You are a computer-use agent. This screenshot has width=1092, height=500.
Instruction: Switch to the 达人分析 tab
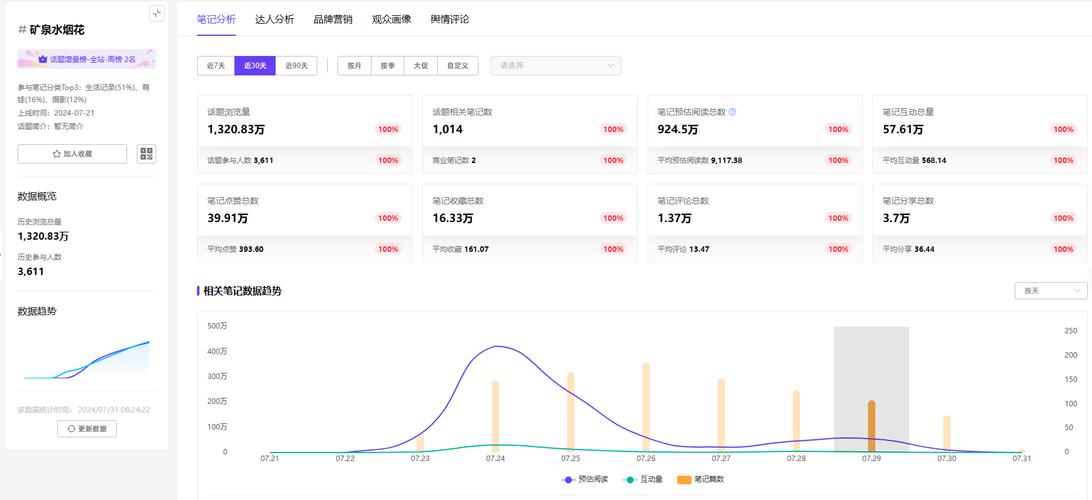click(274, 19)
